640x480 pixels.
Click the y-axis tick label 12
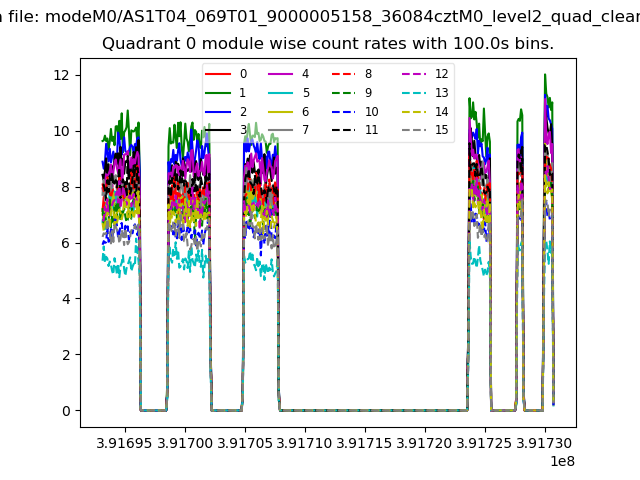[60, 75]
